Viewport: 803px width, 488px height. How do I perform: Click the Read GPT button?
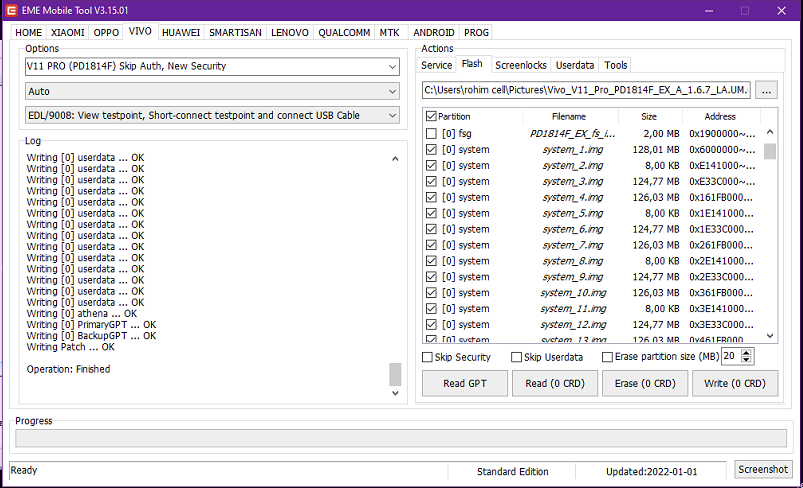[464, 383]
